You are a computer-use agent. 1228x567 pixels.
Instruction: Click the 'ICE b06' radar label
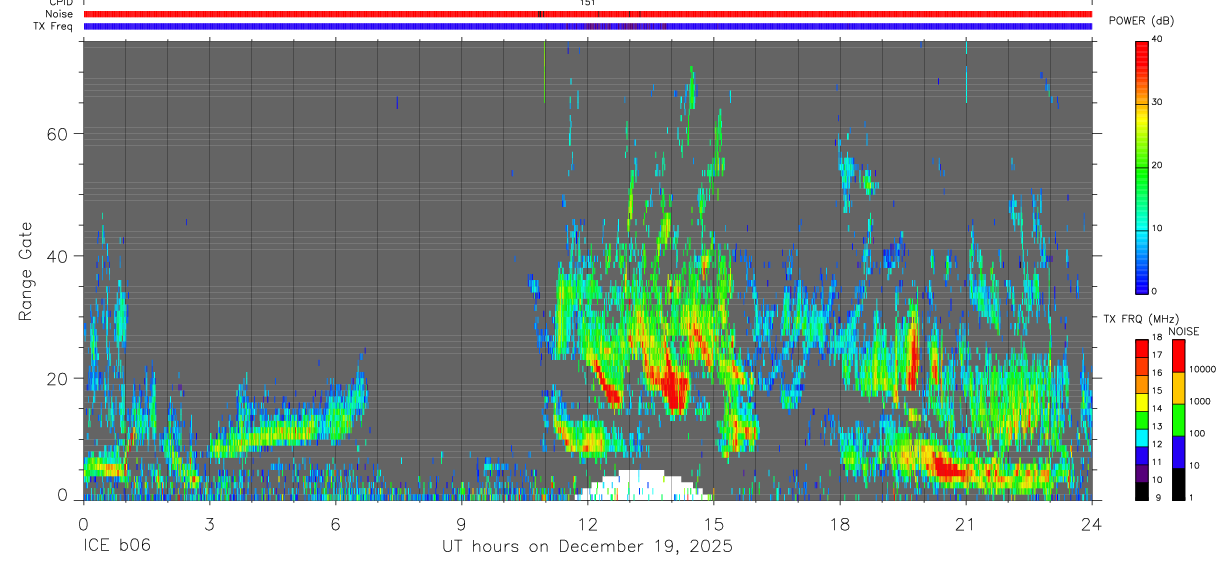pos(116,547)
